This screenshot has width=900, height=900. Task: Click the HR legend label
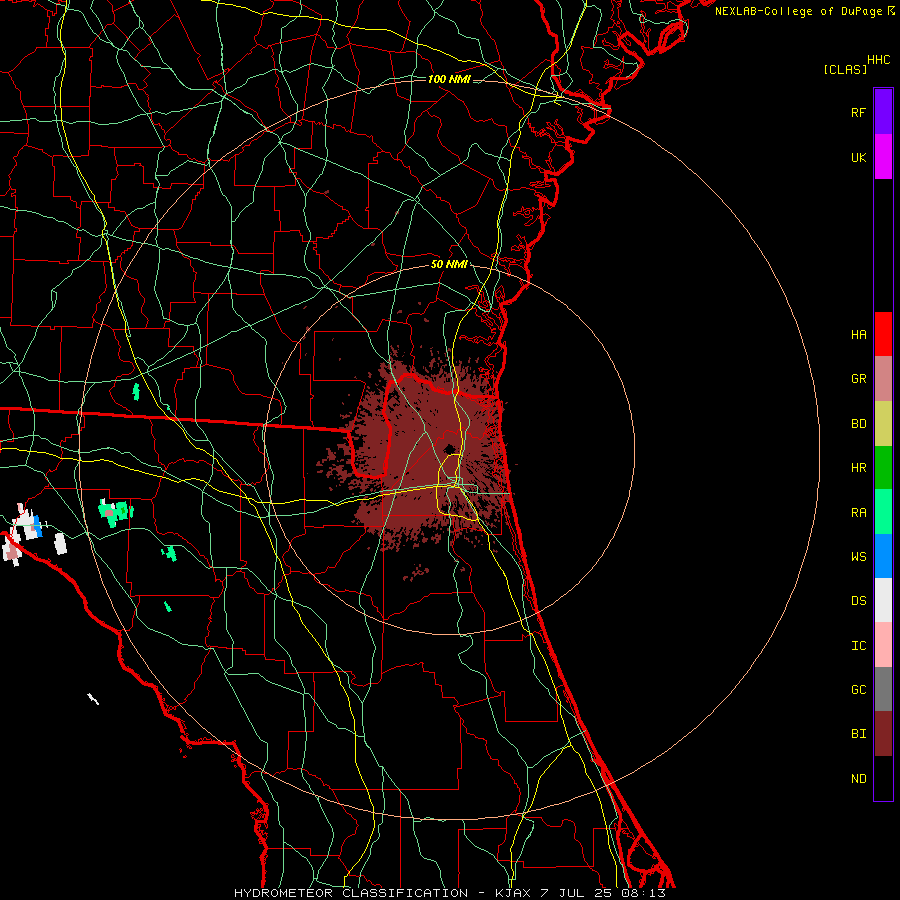[x=858, y=468]
